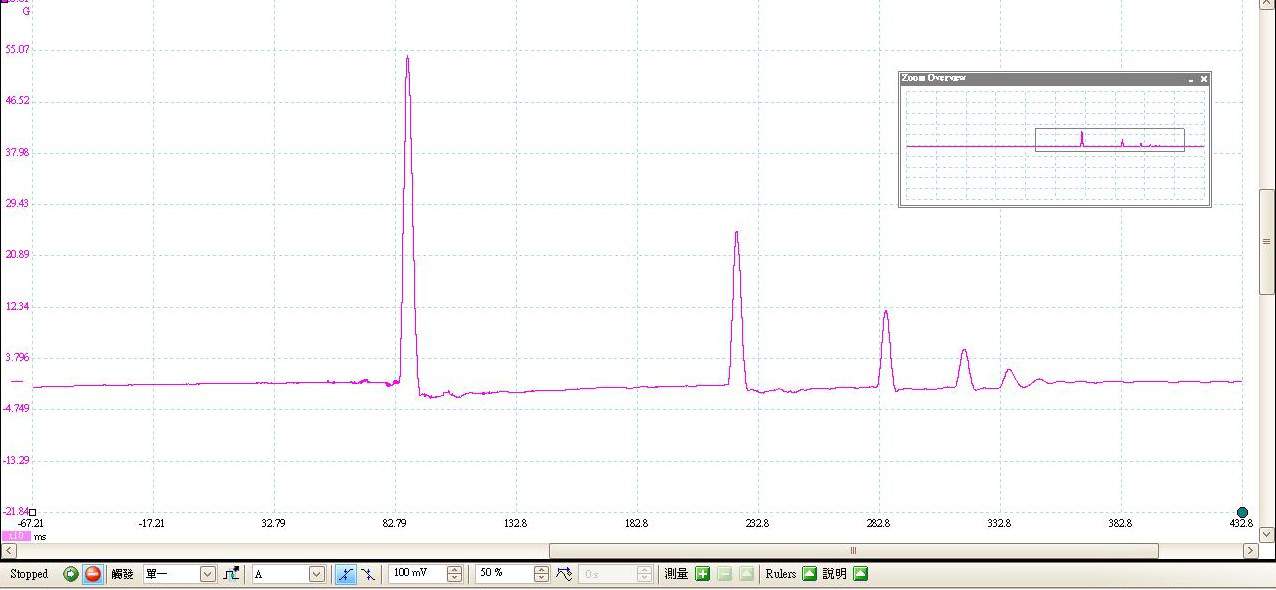
Task: Click the white ruler handle at -21.84
Action: pyautogui.click(x=32, y=512)
